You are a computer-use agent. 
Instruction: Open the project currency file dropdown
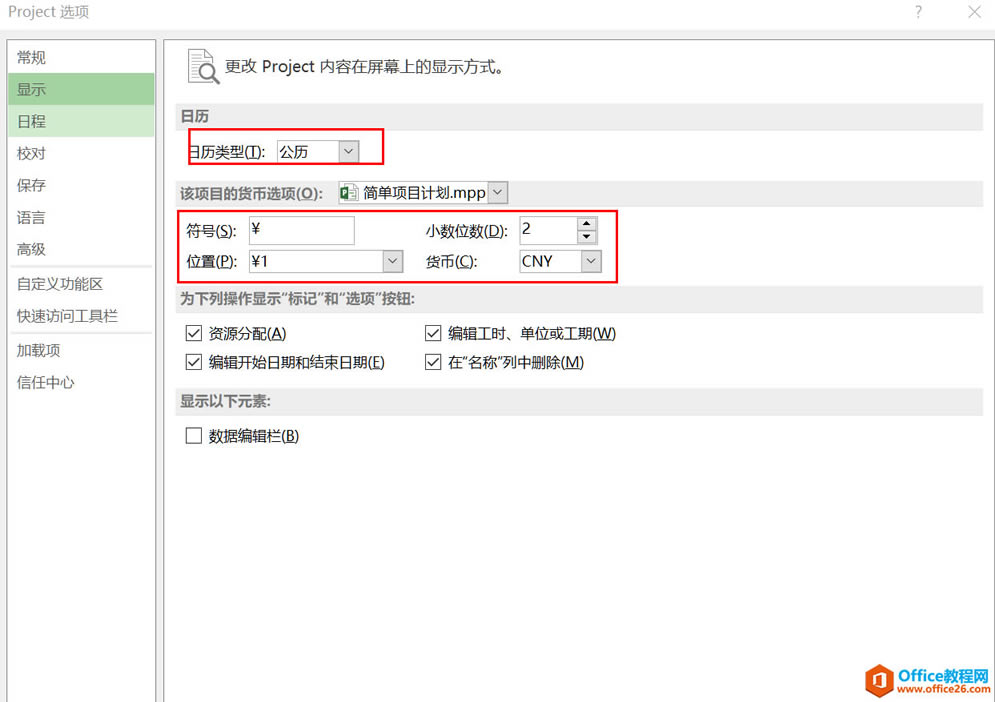tap(497, 192)
